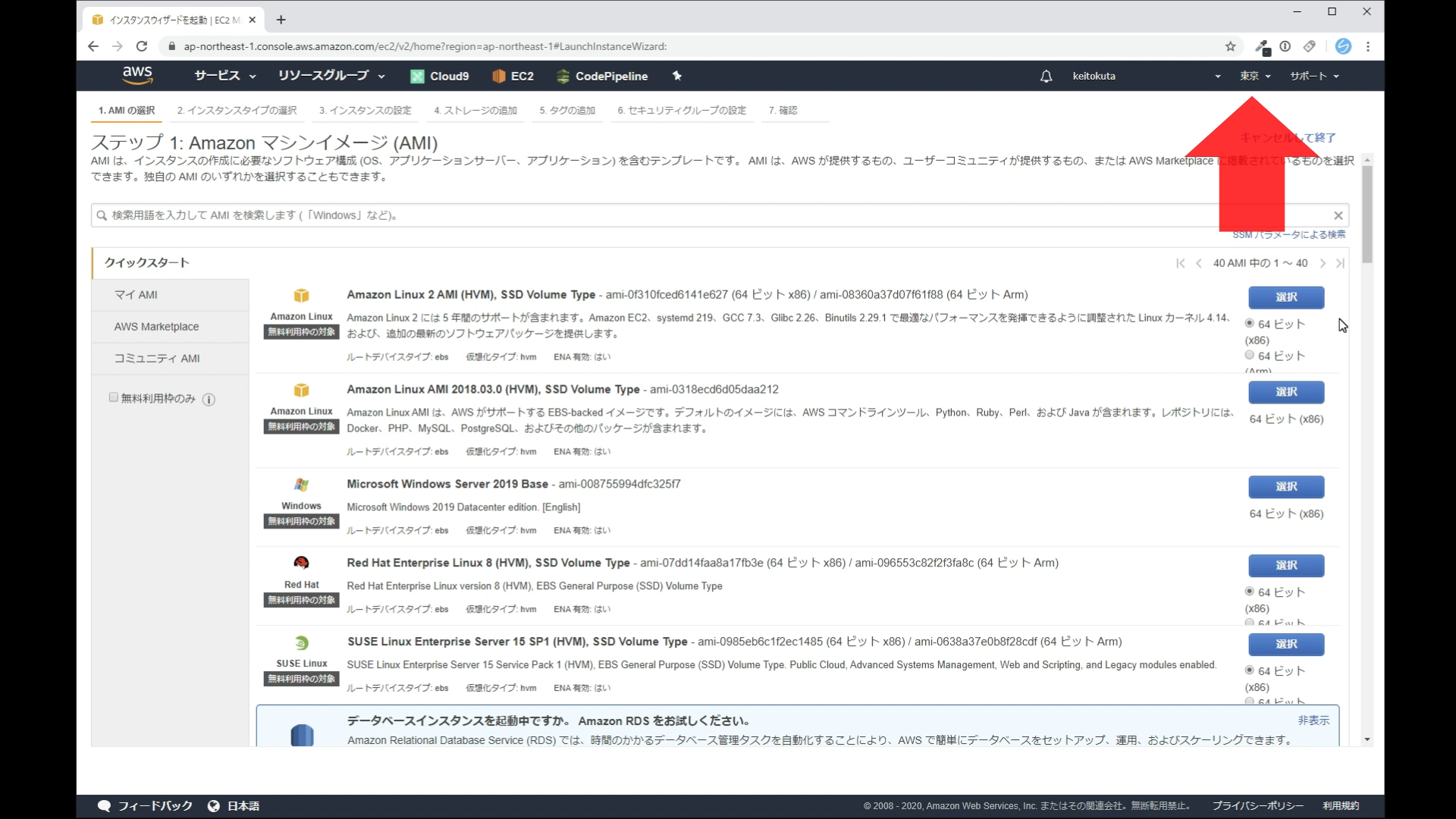Click the browser forward arrow

coord(117,46)
